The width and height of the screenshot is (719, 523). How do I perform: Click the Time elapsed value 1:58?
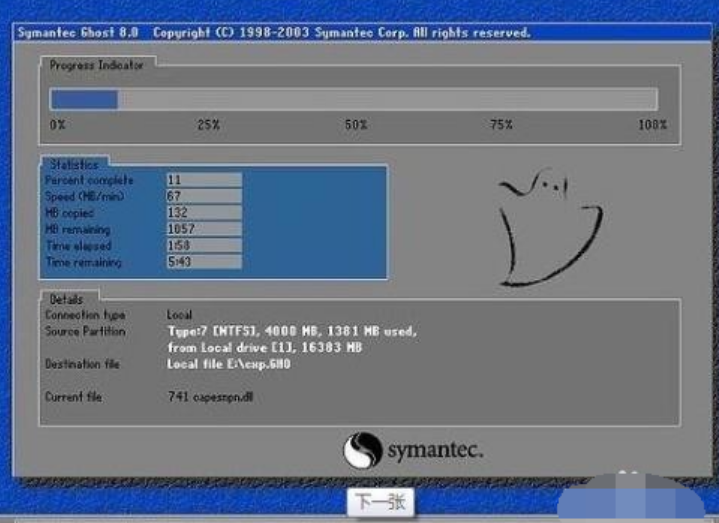(x=204, y=245)
